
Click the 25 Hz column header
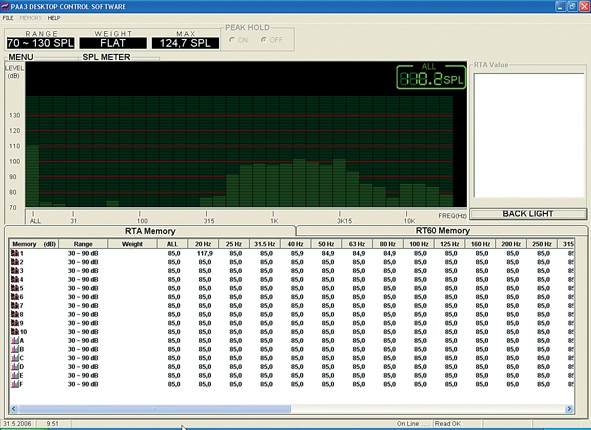point(234,244)
